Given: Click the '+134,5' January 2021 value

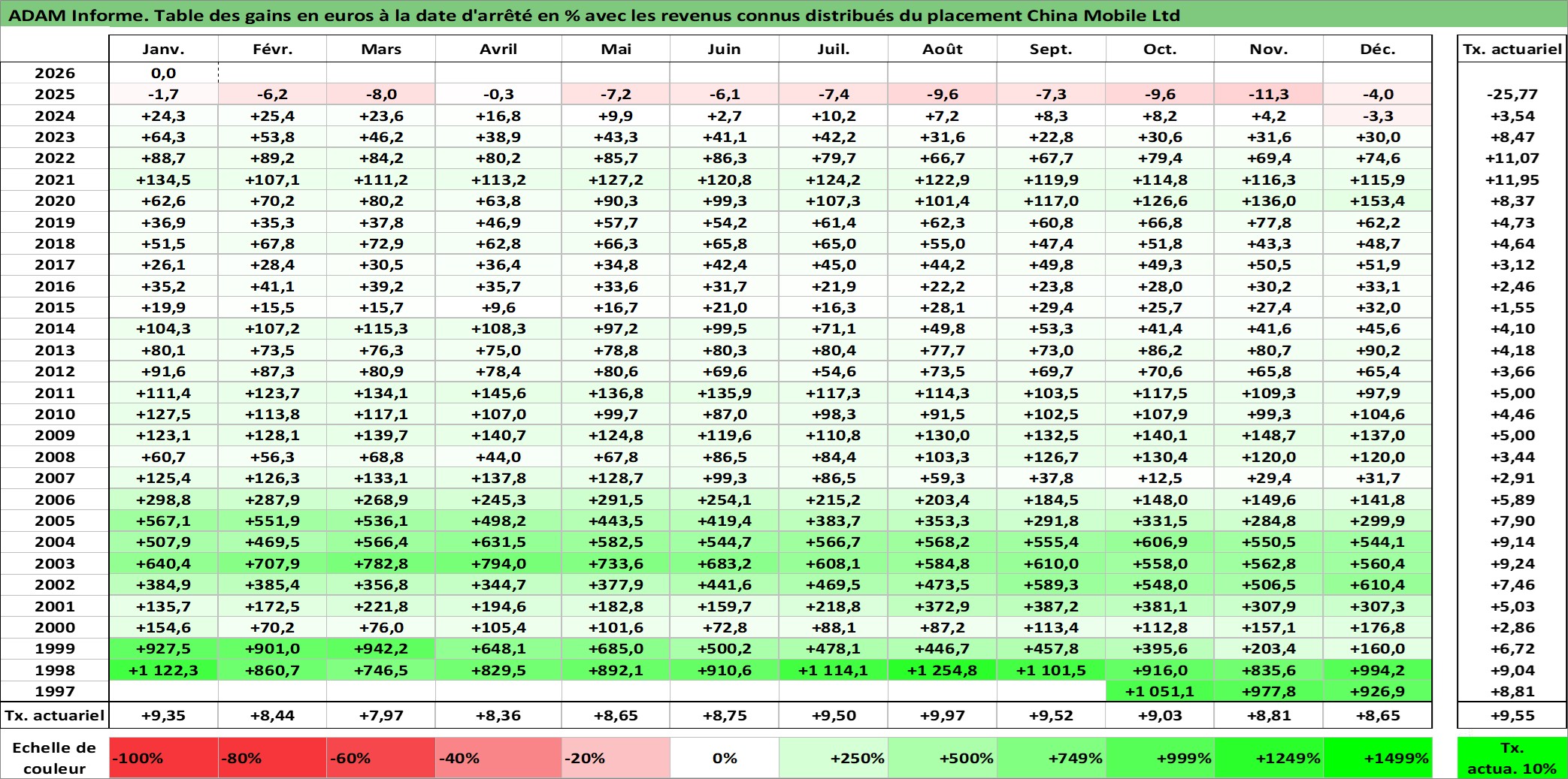Looking at the screenshot, I should [164, 180].
